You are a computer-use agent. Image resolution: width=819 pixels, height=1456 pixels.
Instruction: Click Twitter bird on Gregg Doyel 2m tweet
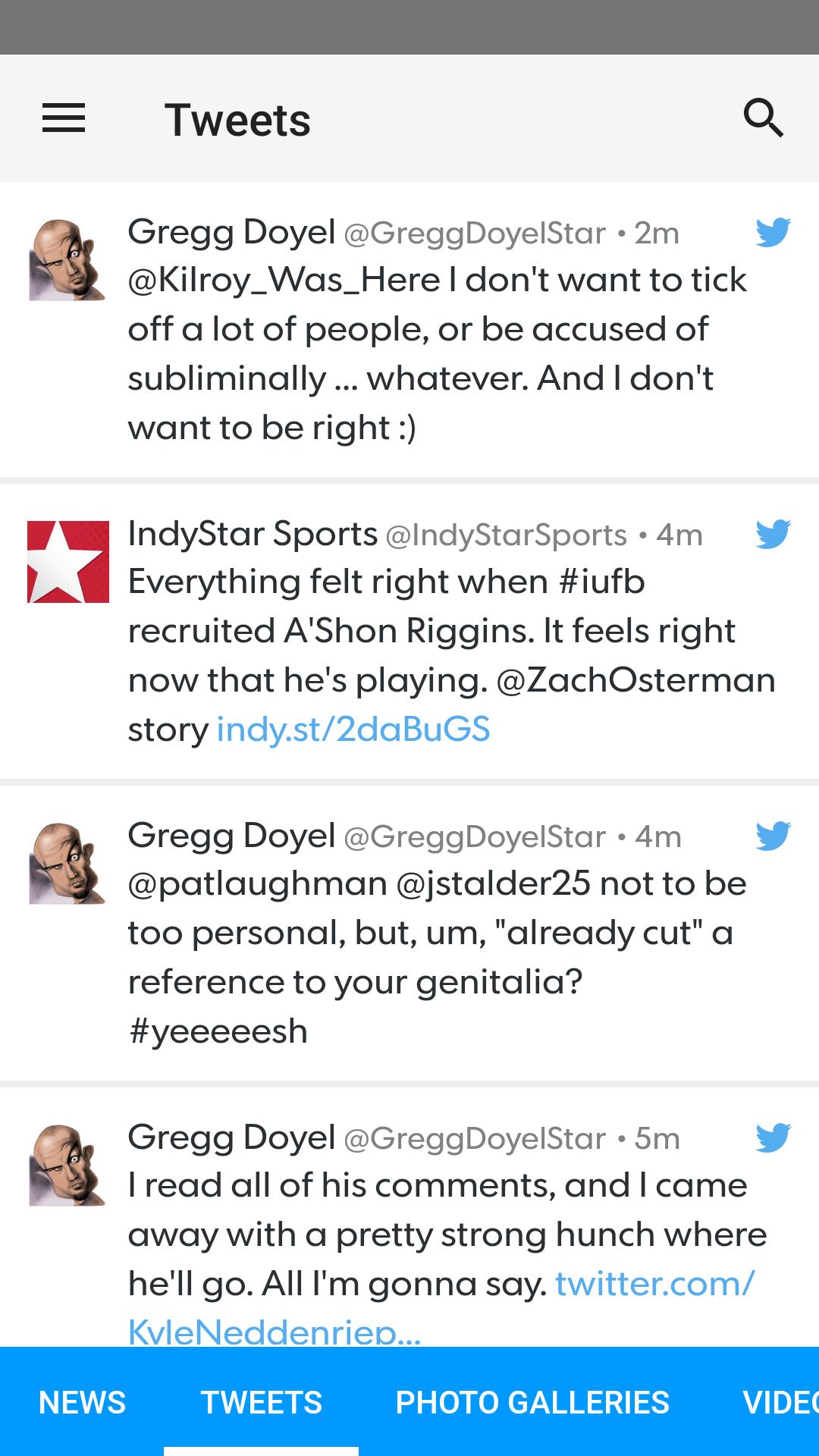click(773, 232)
